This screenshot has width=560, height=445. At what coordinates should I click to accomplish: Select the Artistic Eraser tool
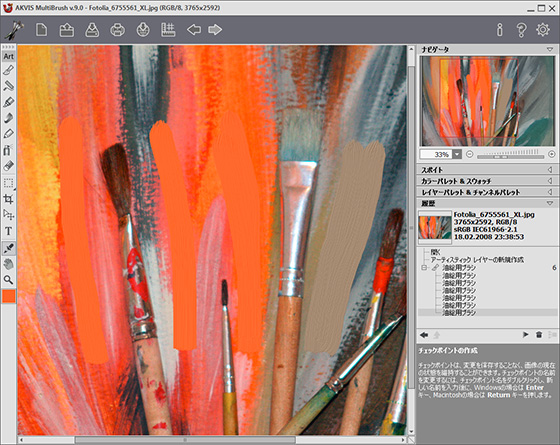coord(9,166)
